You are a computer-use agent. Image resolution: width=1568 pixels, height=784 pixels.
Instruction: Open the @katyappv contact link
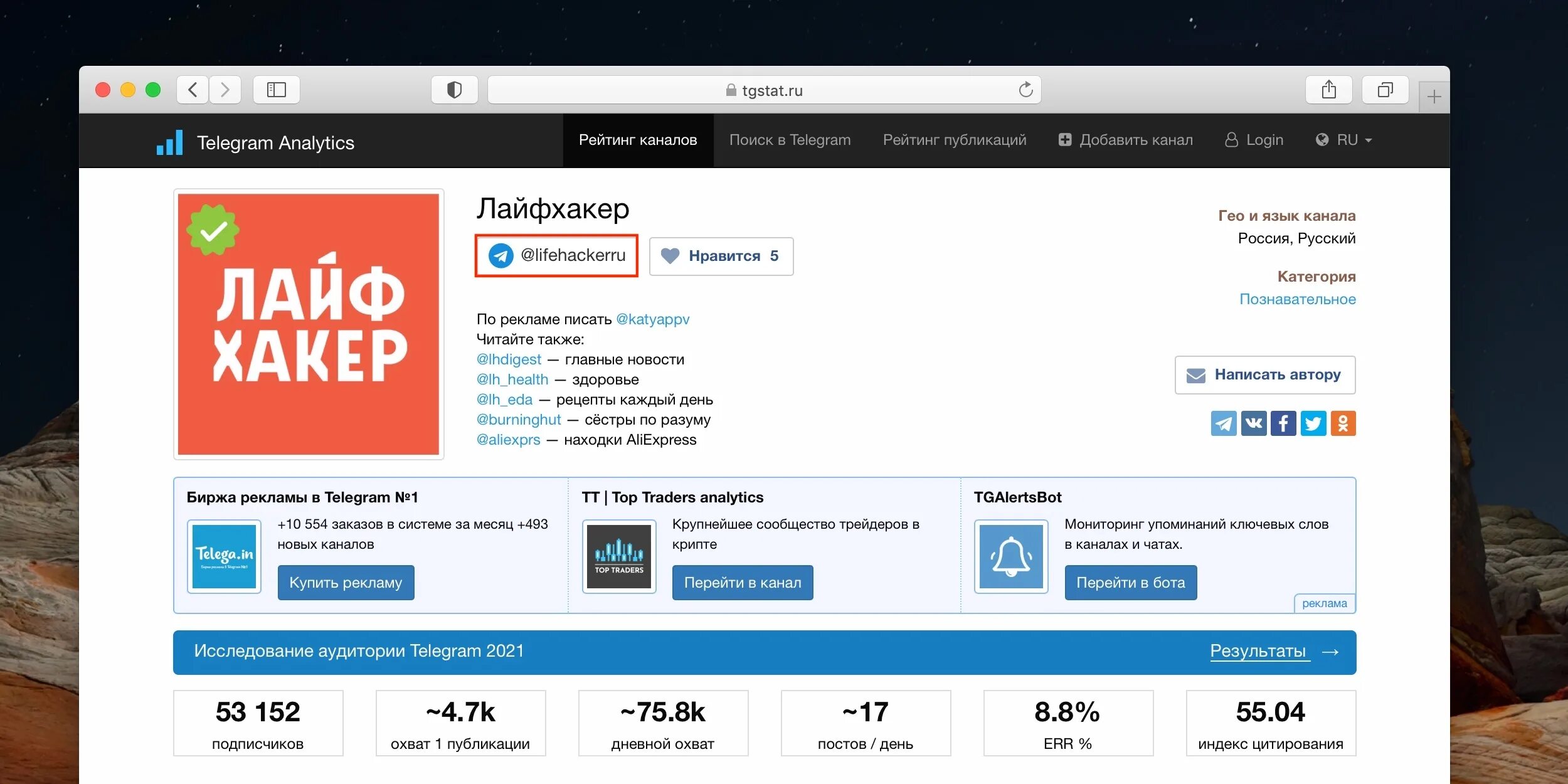point(653,319)
